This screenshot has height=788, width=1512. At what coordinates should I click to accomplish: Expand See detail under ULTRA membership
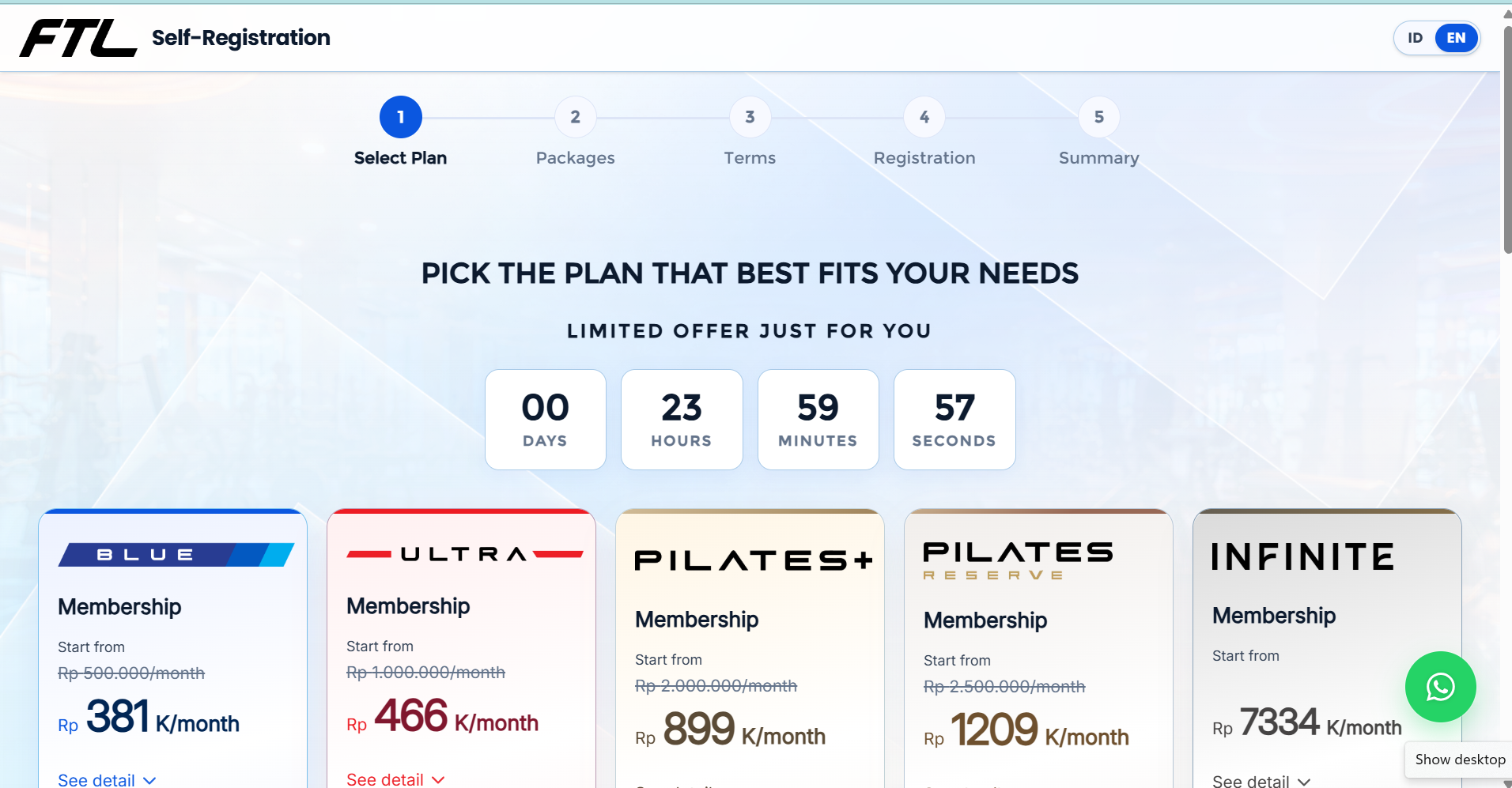pos(395,779)
